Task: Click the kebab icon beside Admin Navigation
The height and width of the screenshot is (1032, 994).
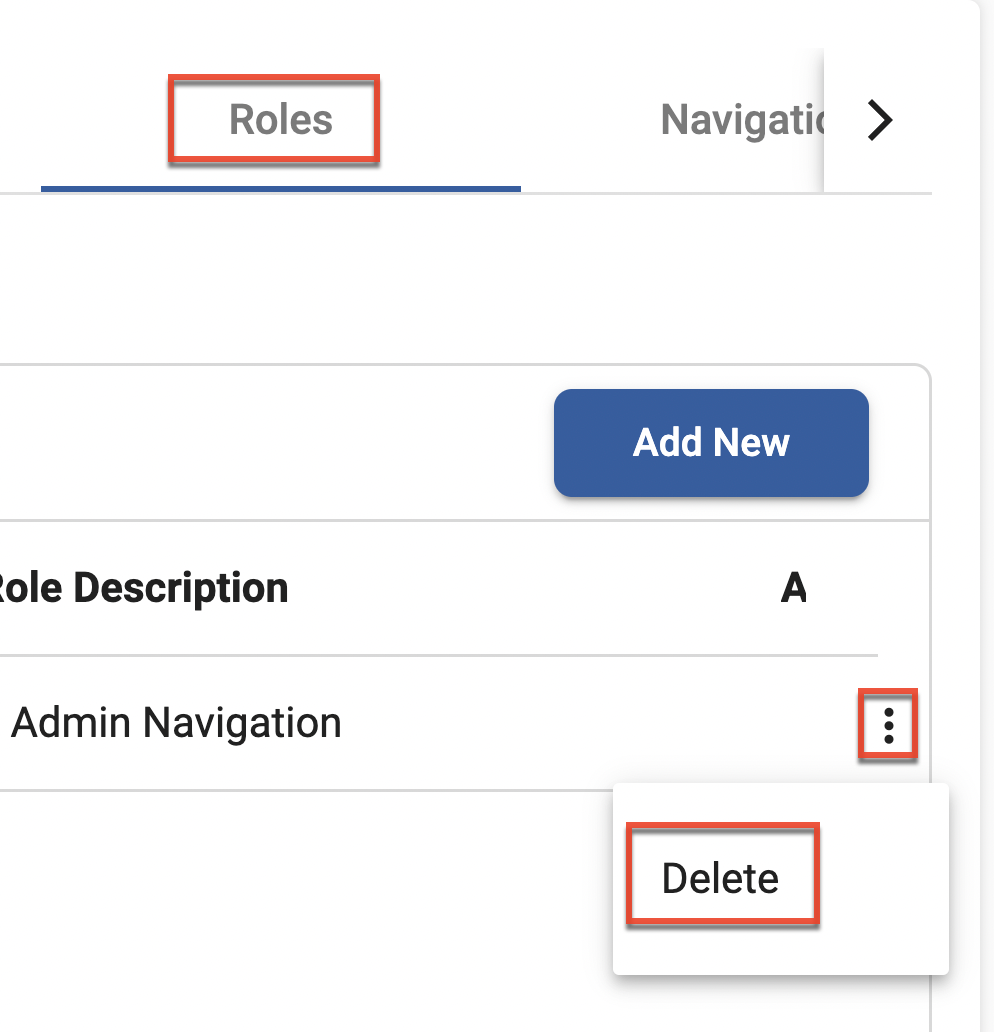Action: tap(888, 724)
